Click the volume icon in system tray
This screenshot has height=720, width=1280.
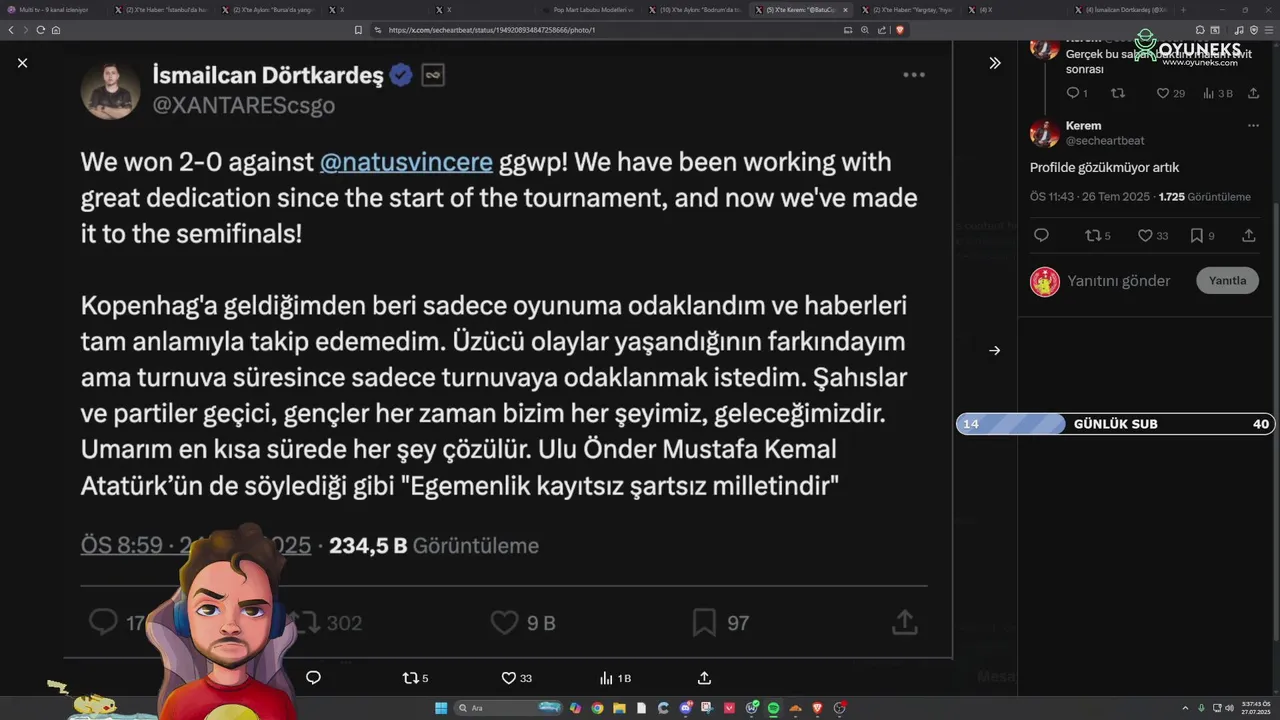tap(1230, 708)
